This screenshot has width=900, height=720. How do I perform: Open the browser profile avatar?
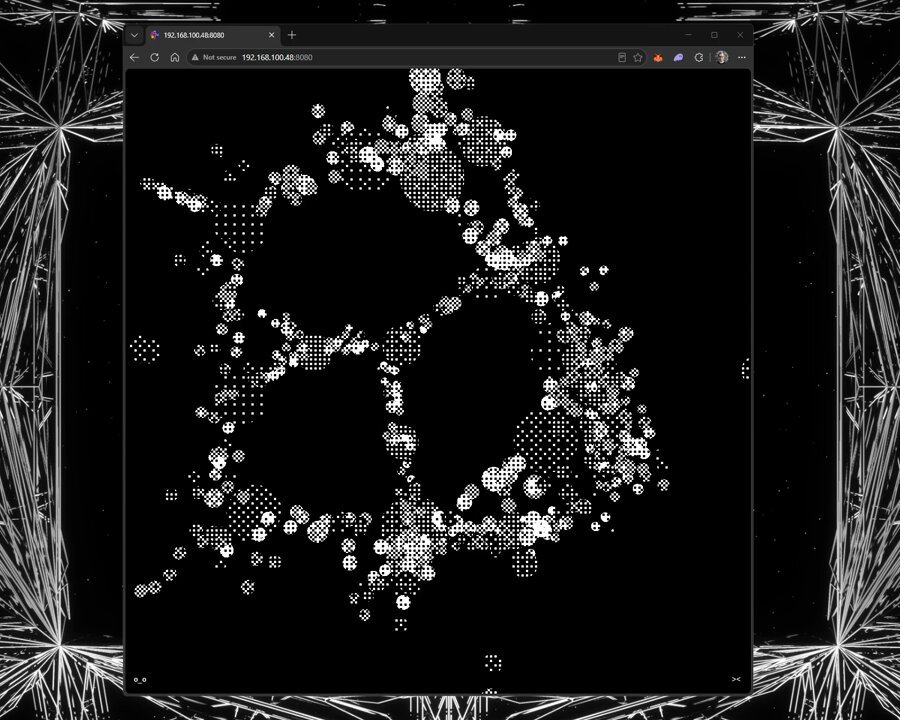click(x=721, y=57)
